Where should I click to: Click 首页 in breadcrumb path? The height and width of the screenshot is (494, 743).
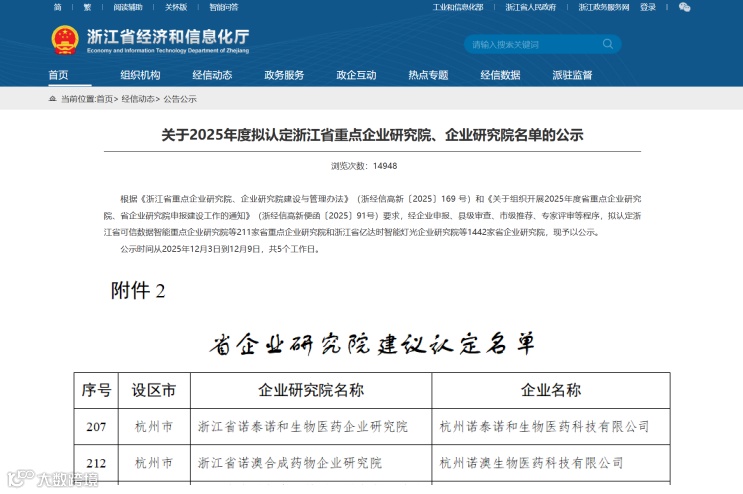point(105,99)
